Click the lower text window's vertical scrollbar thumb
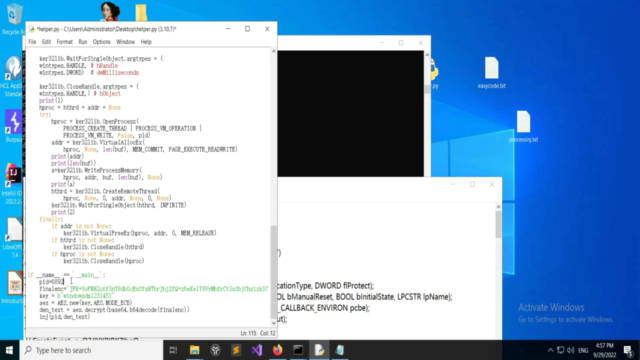The width and height of the screenshot is (640, 360). [x=498, y=224]
